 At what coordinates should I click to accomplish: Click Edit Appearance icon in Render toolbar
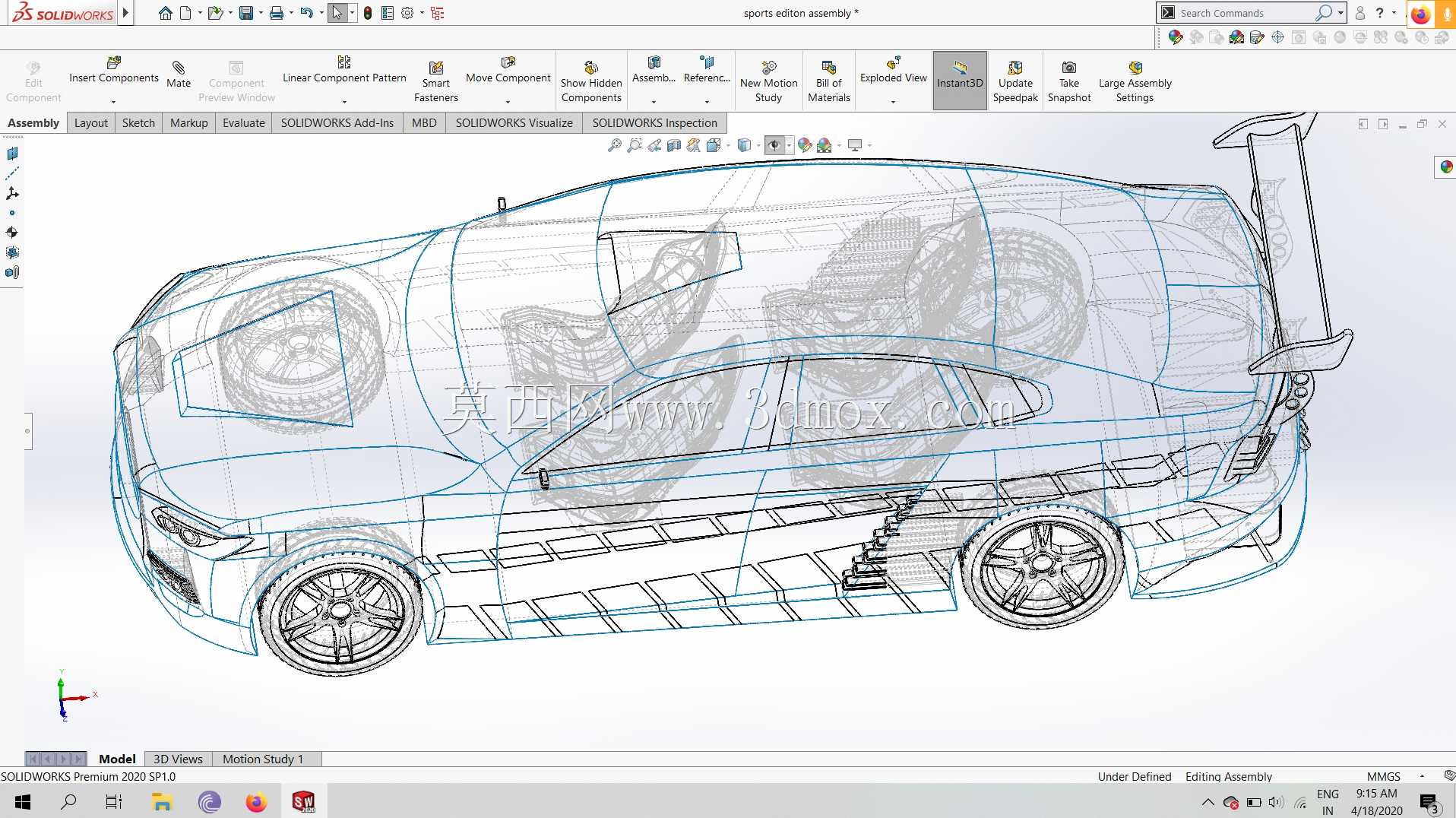1176,37
